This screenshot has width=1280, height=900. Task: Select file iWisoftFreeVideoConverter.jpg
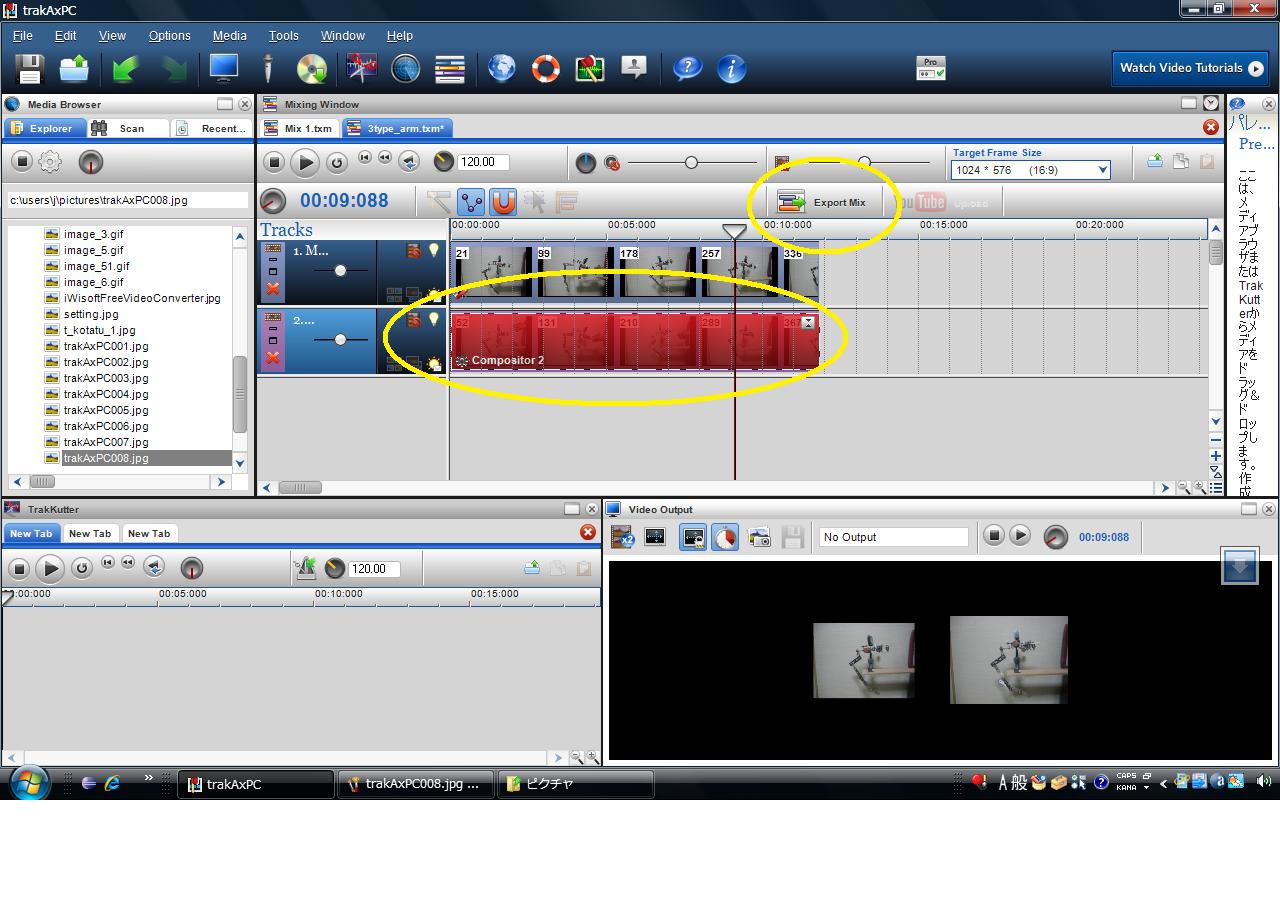click(142, 298)
